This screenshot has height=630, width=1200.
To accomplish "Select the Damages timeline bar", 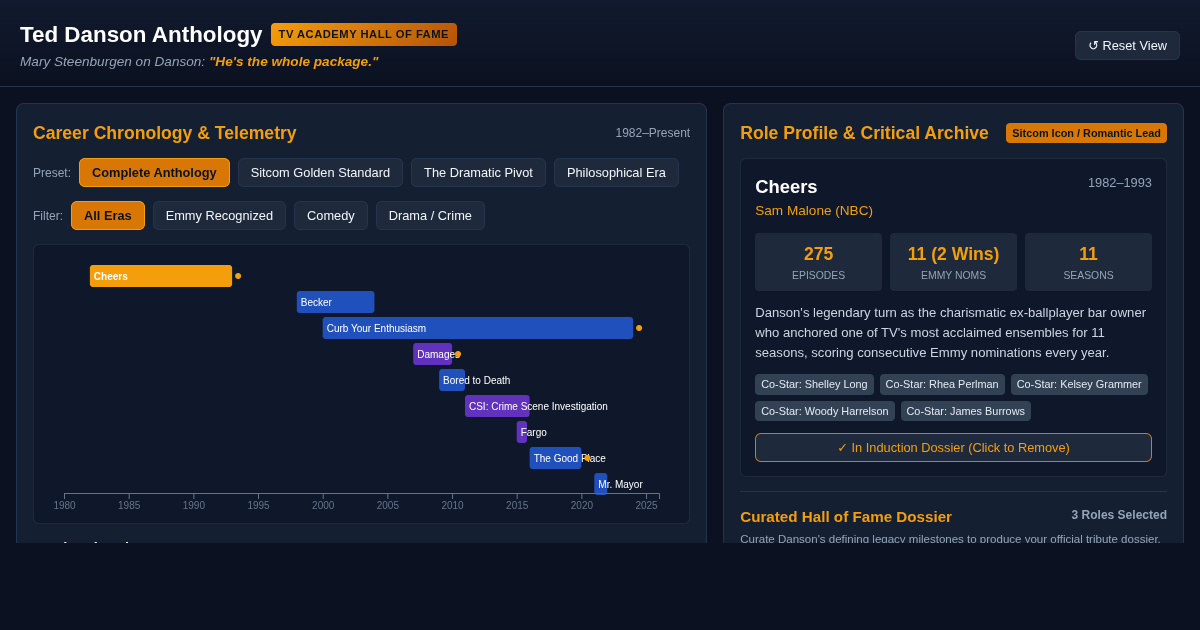I will pyautogui.click(x=432, y=354).
